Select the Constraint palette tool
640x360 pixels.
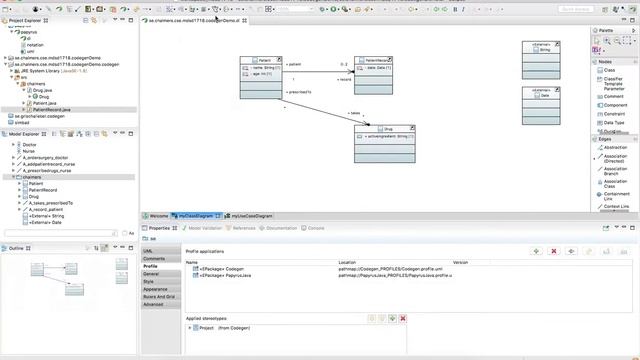pos(611,114)
